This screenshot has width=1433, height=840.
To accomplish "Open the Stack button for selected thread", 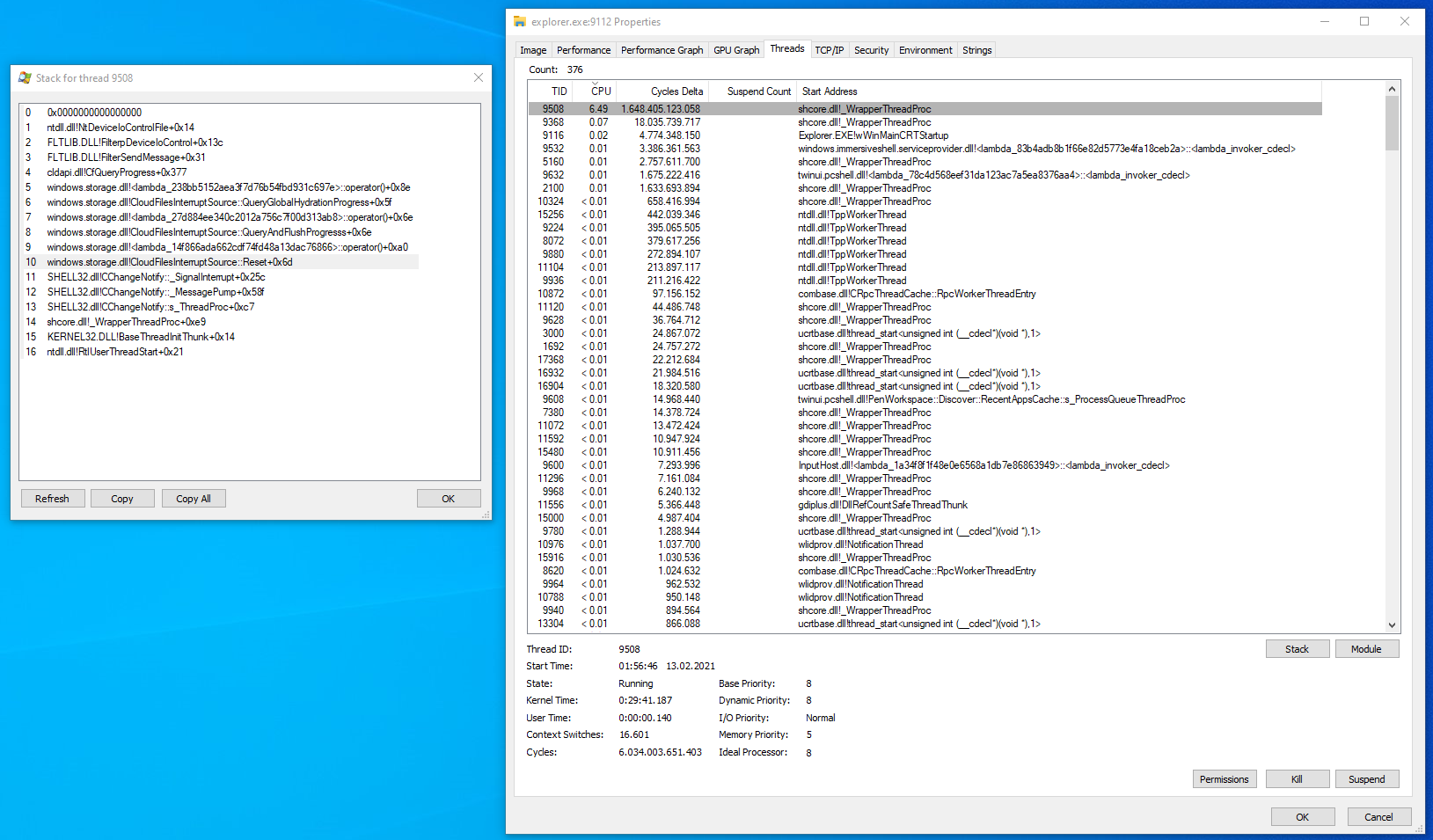I will coord(1298,649).
